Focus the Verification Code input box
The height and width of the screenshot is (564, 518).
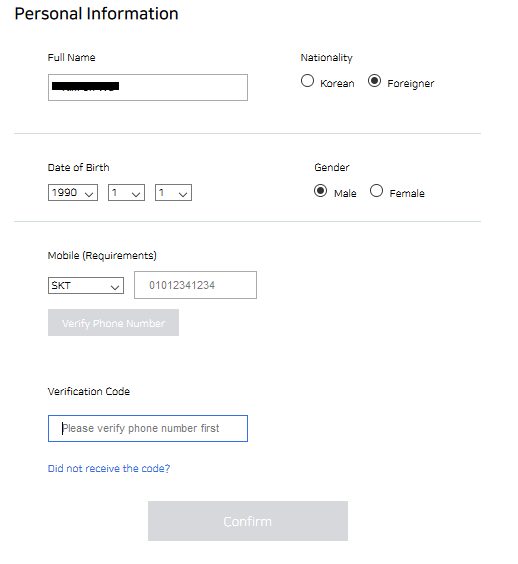pos(148,428)
